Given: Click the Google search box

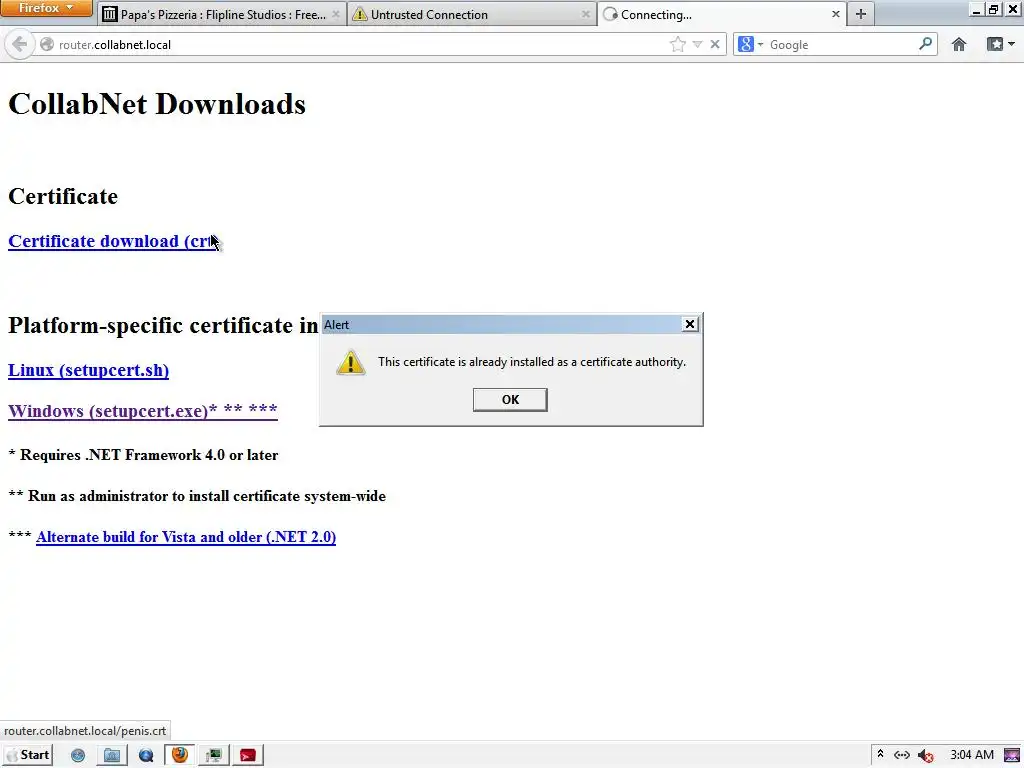Looking at the screenshot, I should click(842, 44).
